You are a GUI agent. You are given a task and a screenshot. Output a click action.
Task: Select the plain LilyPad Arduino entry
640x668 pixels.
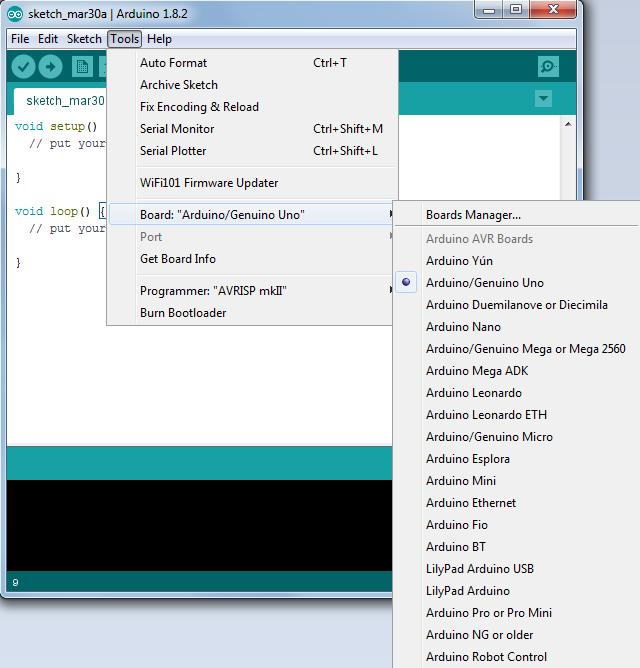coord(517,591)
